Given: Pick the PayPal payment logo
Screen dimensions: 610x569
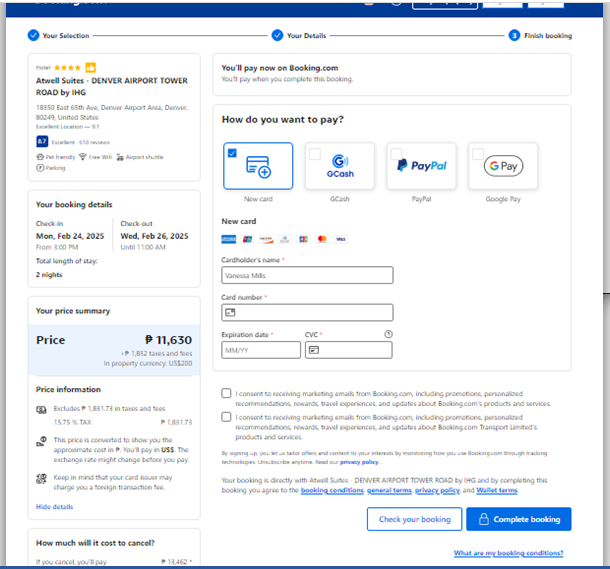Looking at the screenshot, I should [421, 166].
